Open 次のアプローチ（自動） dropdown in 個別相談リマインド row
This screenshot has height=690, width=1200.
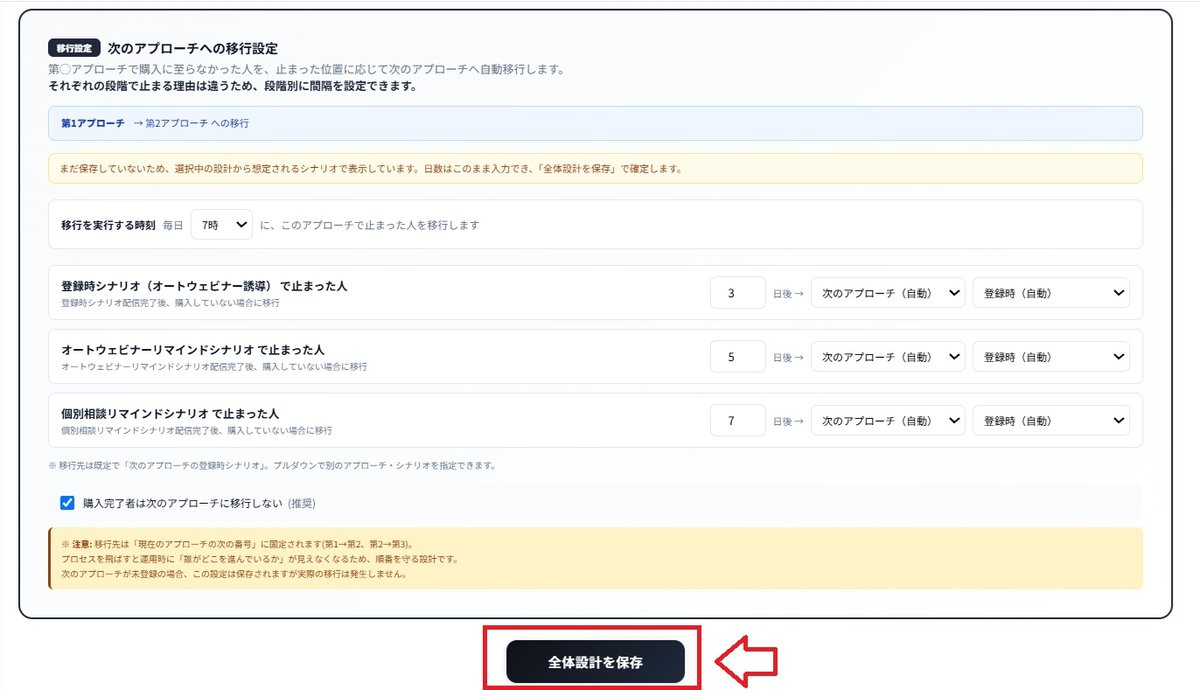(x=888, y=421)
